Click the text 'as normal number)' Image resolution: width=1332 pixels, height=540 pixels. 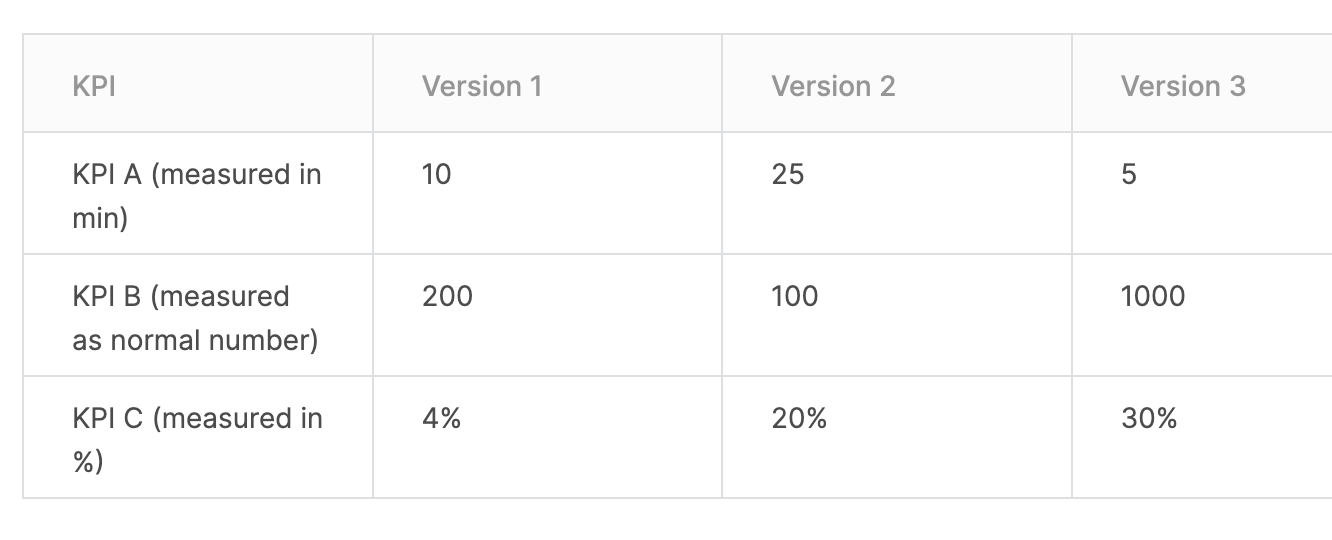coord(195,341)
